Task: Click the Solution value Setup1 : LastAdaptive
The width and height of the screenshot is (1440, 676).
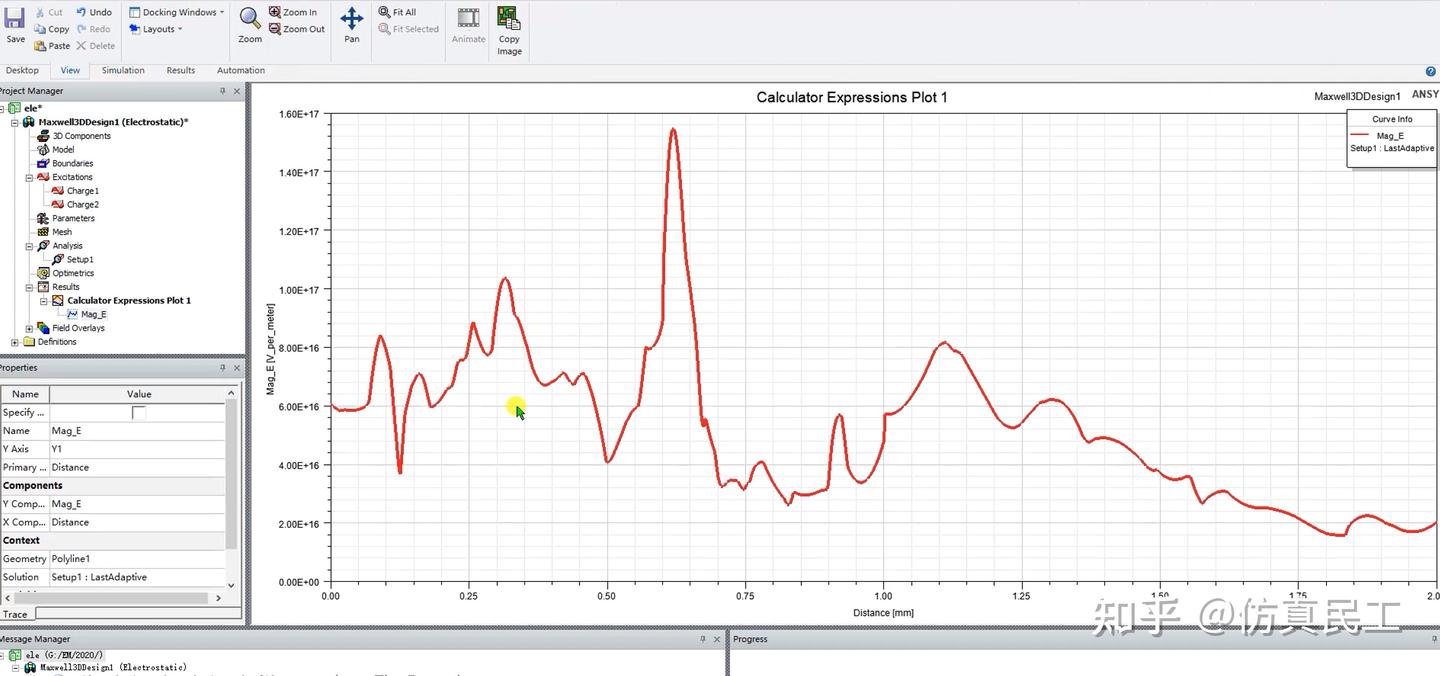Action: (137, 577)
